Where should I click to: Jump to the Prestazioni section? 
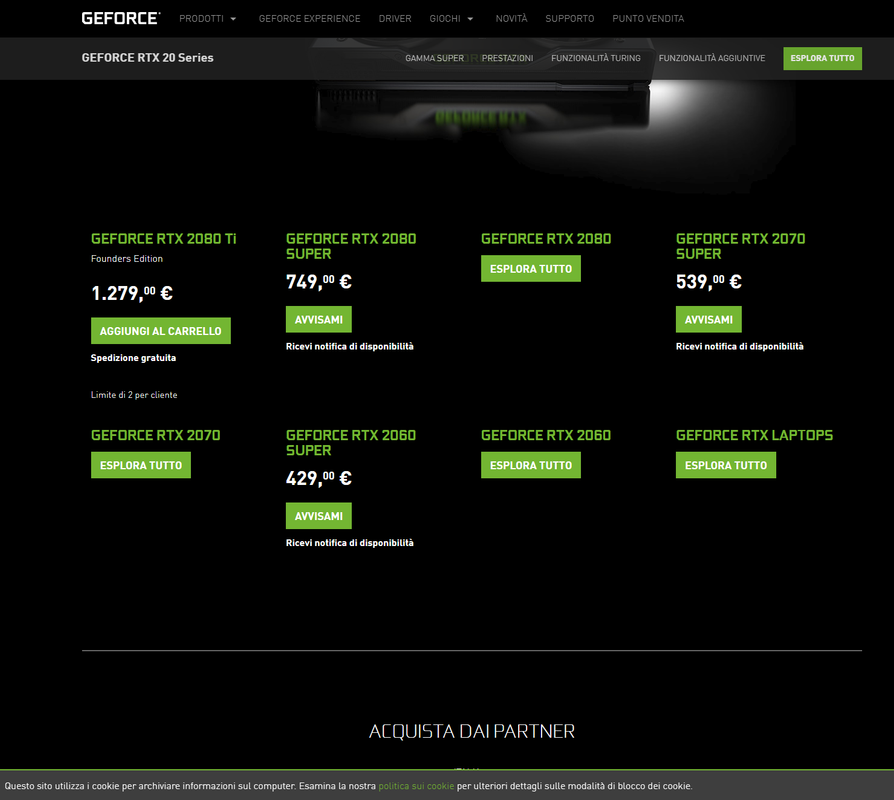(507, 58)
